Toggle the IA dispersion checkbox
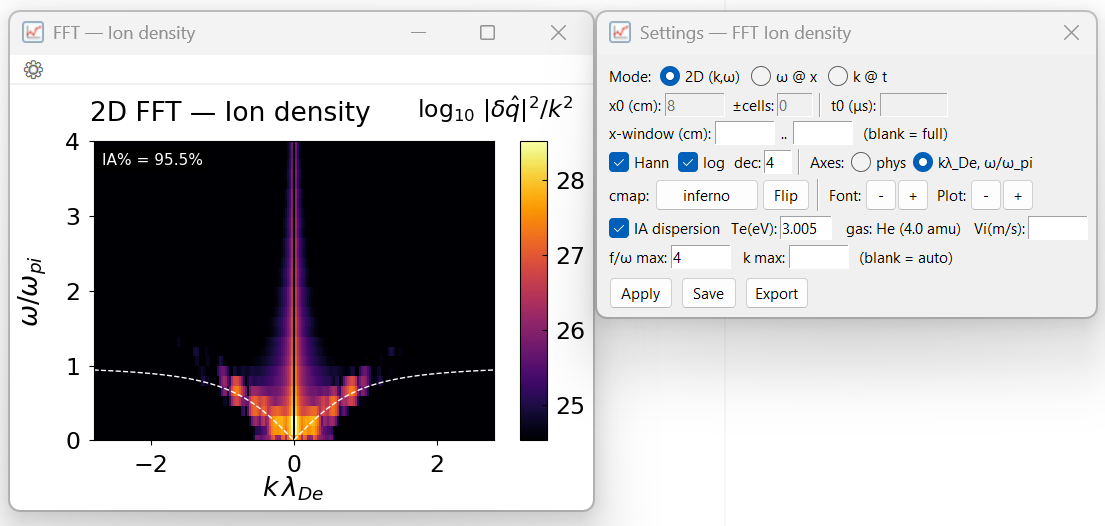This screenshot has width=1105, height=526. [x=665, y=228]
